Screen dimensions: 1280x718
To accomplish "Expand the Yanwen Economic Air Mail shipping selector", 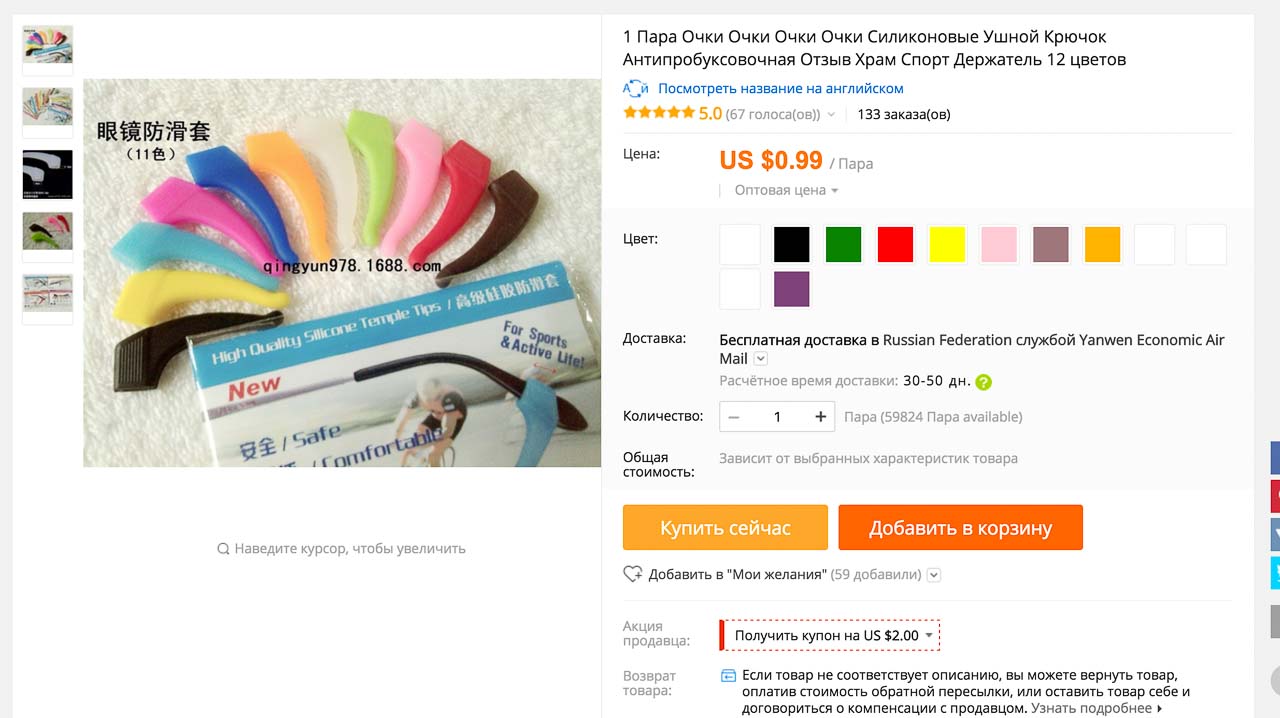I will tap(760, 359).
